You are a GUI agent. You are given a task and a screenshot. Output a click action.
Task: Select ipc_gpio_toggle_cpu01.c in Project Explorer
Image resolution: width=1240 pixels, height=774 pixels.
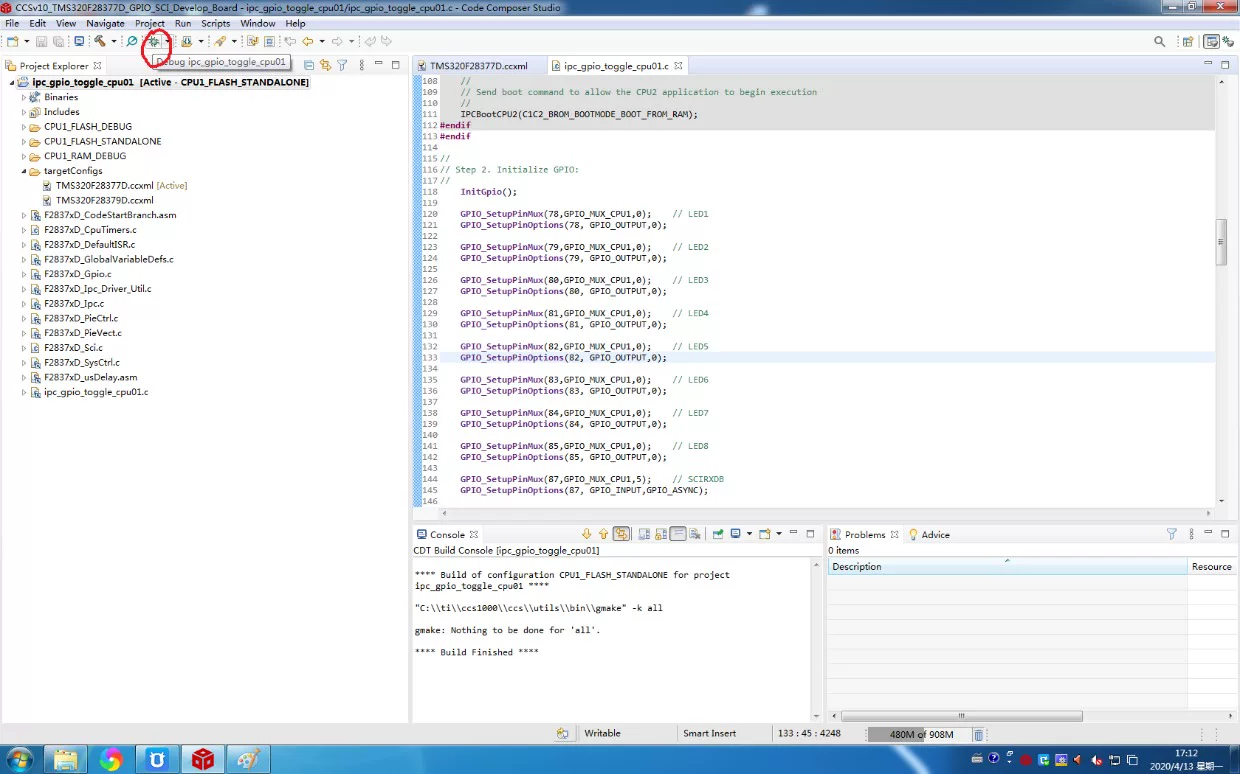click(x=96, y=392)
